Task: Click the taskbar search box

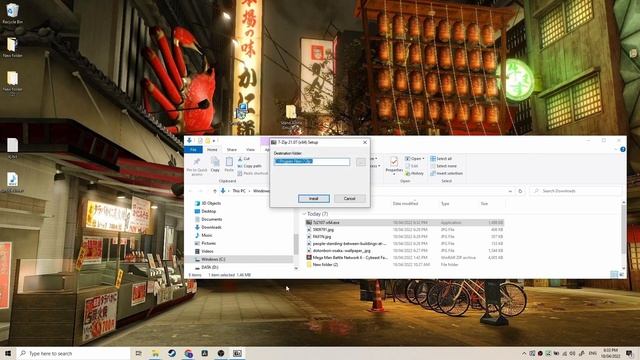Action: click(73, 353)
